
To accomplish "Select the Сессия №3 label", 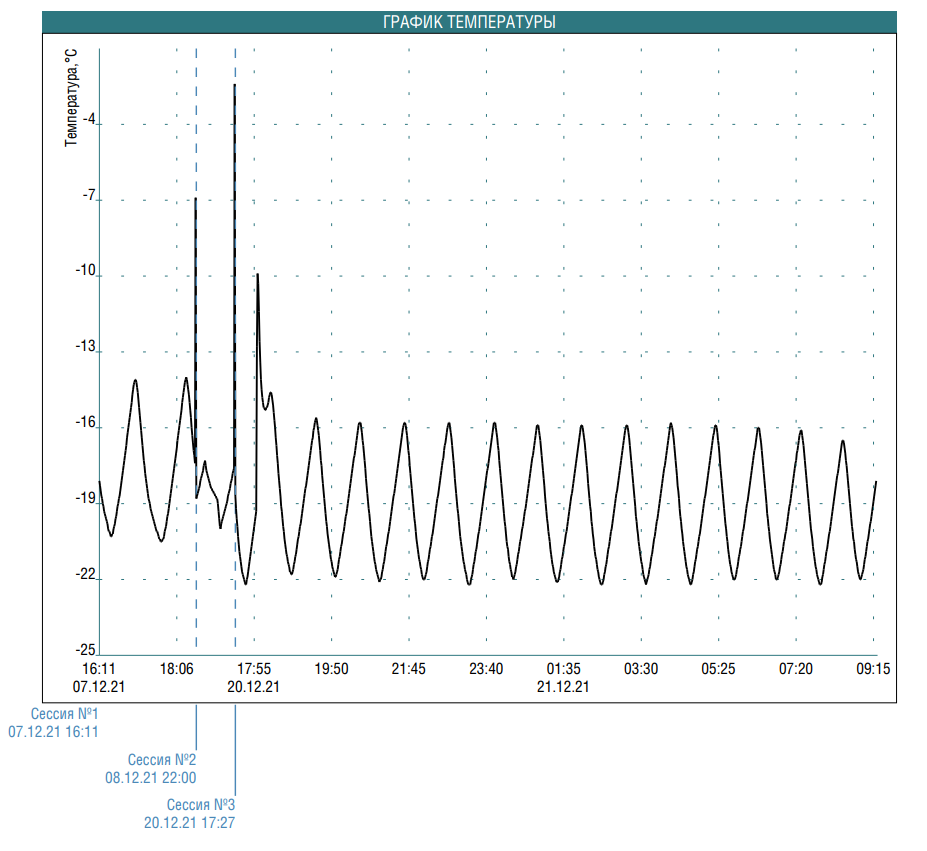I will 200,805.
